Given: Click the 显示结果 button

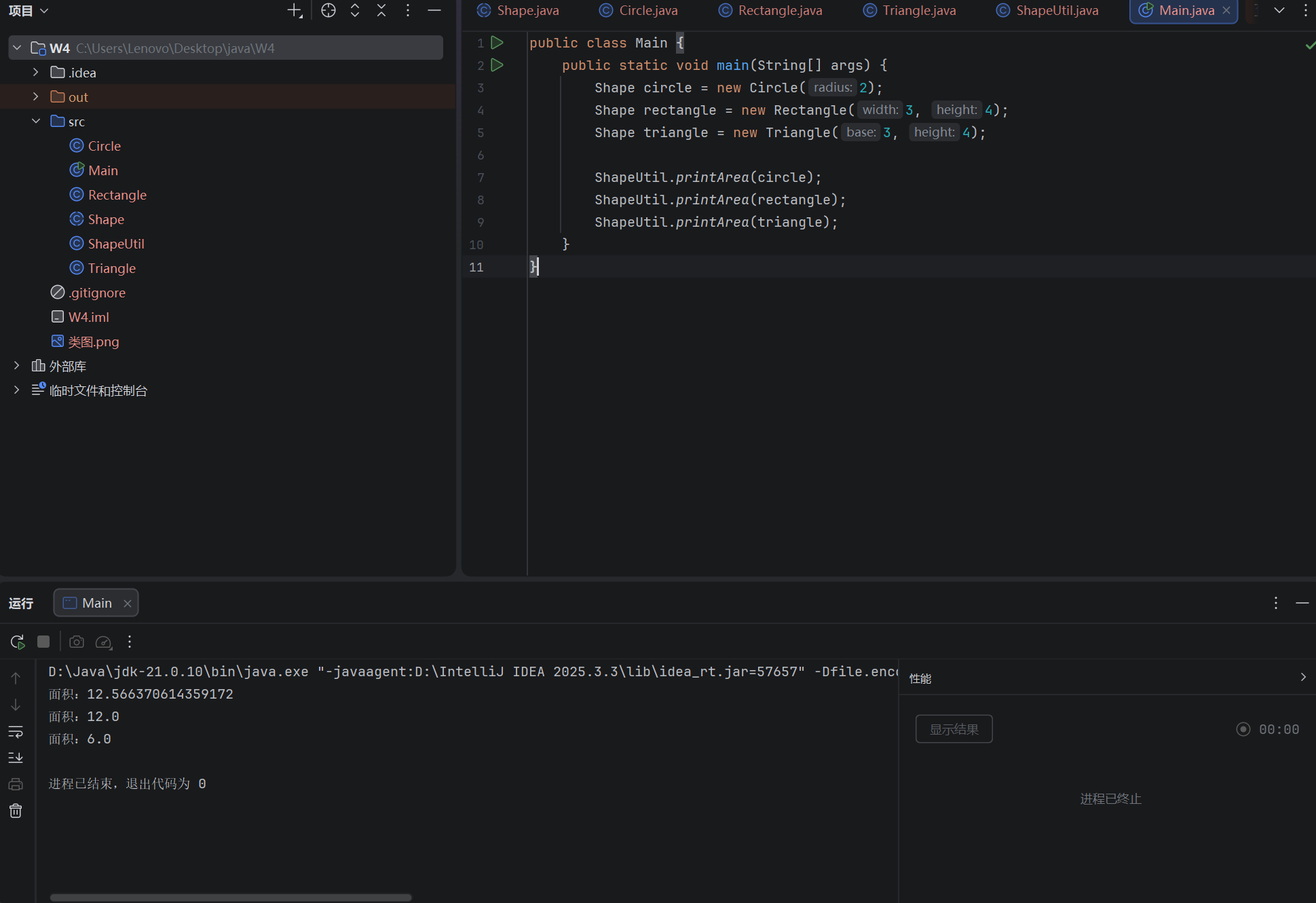Looking at the screenshot, I should point(954,729).
